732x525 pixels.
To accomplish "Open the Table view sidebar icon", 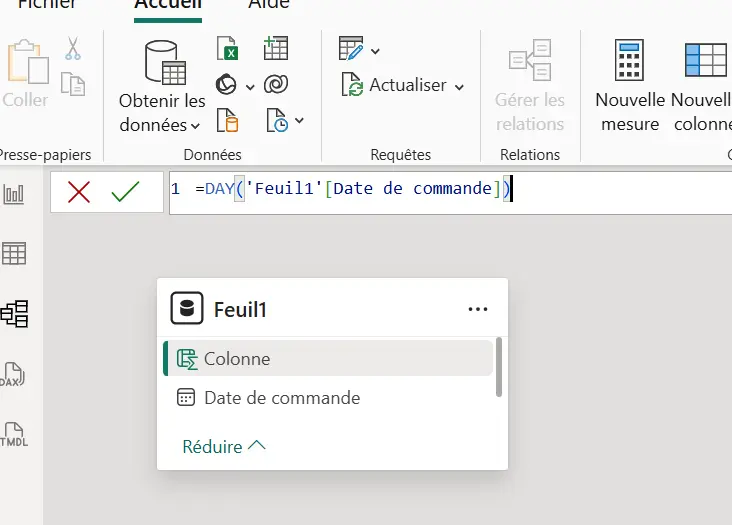I will point(14,254).
